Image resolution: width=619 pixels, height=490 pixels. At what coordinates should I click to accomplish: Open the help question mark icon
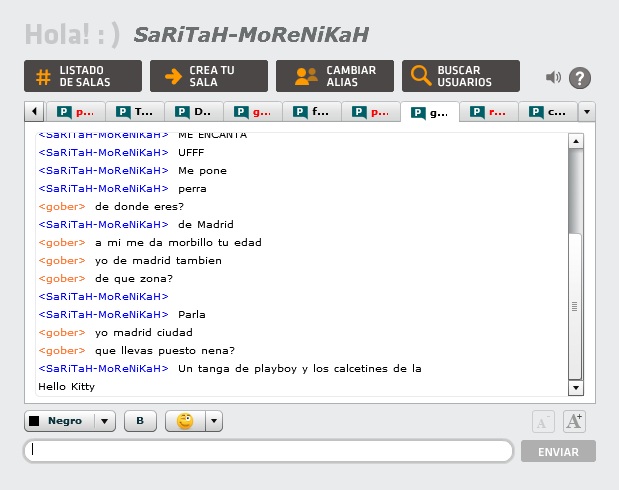pyautogui.click(x=580, y=78)
